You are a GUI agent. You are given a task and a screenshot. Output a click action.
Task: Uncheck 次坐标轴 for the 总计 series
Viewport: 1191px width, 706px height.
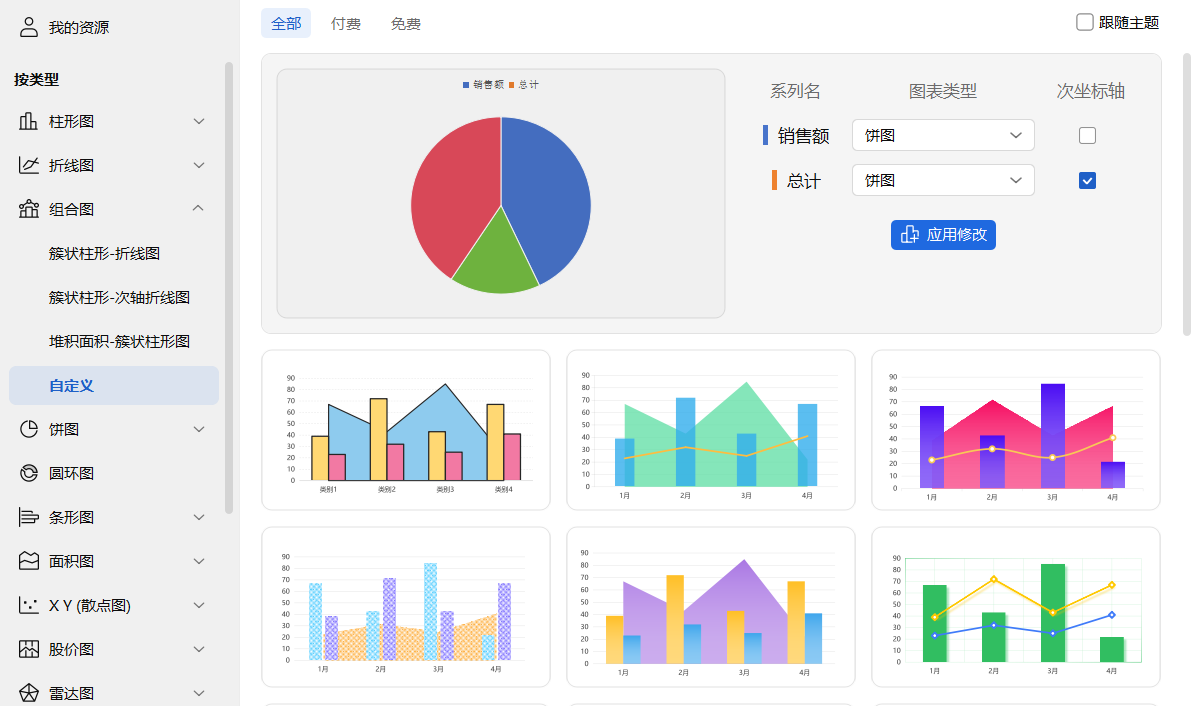(1087, 180)
